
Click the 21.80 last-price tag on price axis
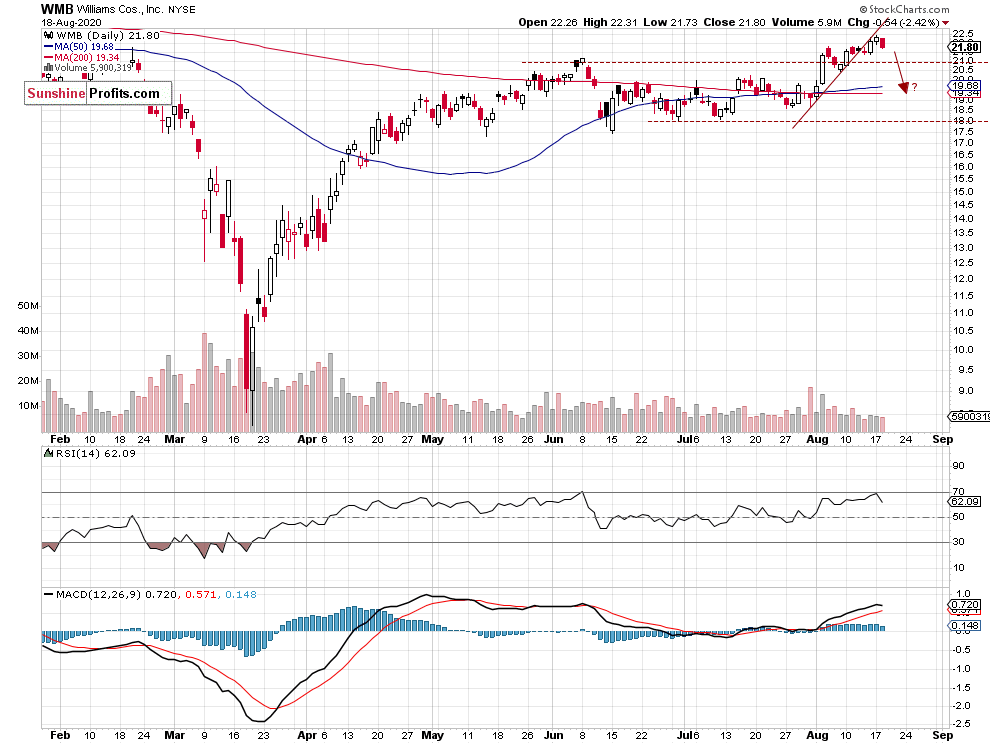coord(965,47)
